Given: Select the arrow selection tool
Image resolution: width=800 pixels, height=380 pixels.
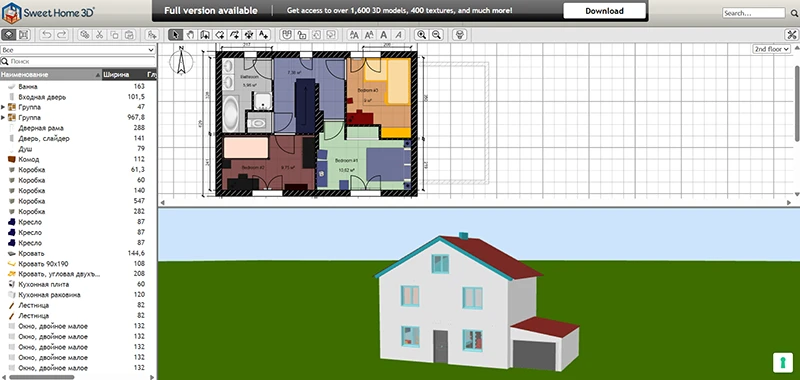Looking at the screenshot, I should (x=176, y=35).
